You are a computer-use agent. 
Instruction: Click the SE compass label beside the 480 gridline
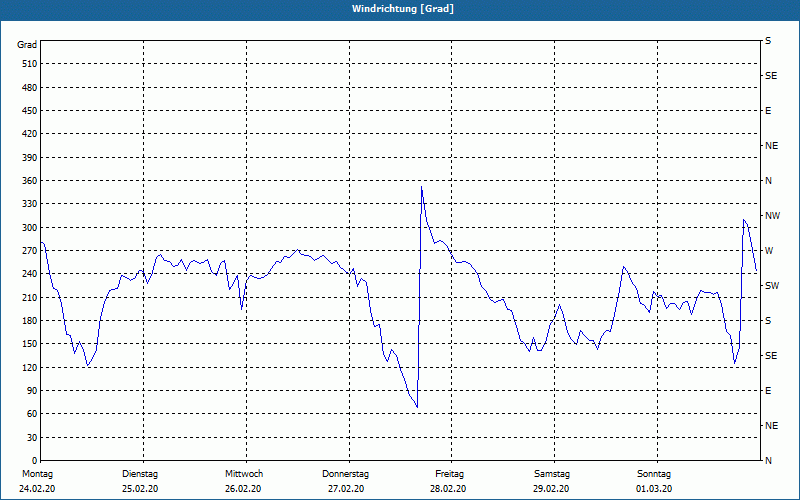[771, 76]
